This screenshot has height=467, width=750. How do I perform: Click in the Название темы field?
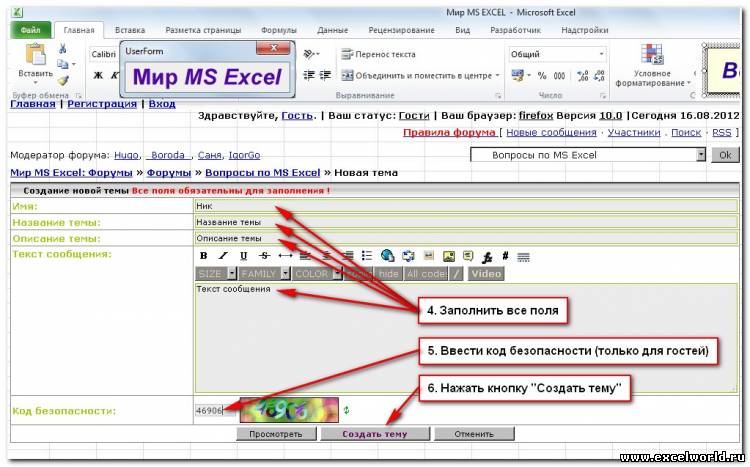(x=466, y=222)
